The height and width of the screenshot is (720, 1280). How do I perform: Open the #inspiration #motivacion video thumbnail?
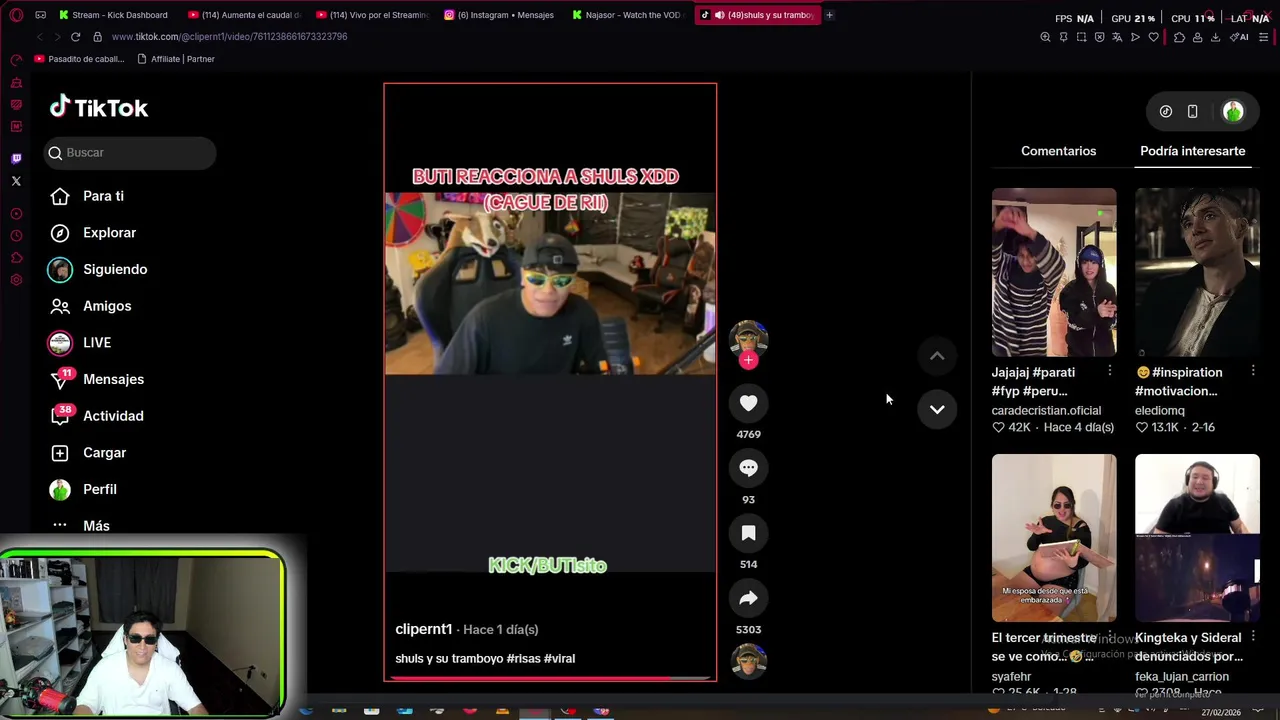1197,272
